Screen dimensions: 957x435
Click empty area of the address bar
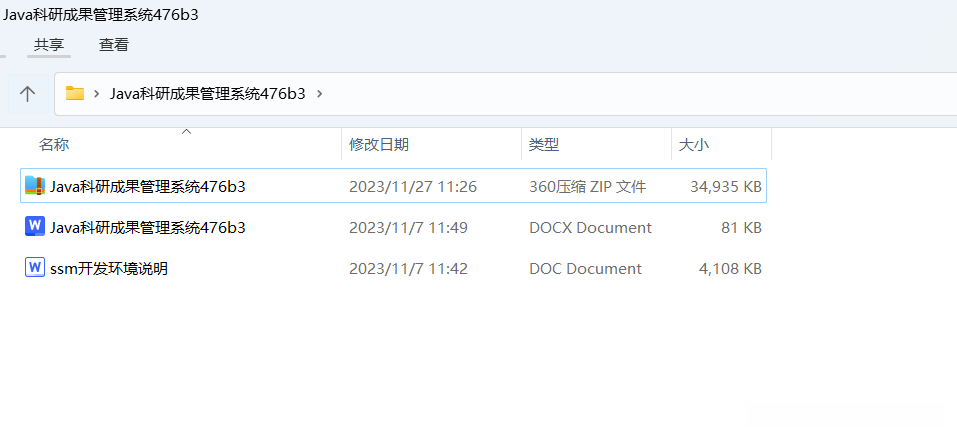(620, 94)
